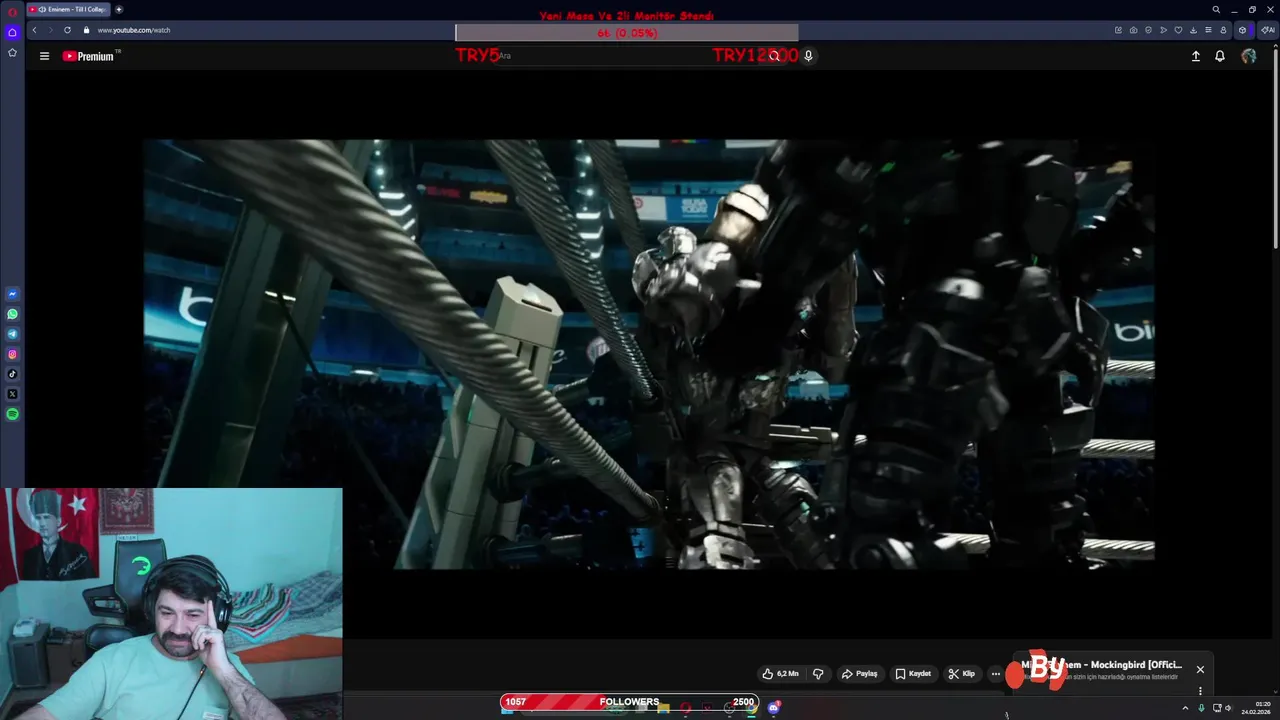Open Opera home/start page sidebar icon
The height and width of the screenshot is (720, 1280).
pyautogui.click(x=12, y=32)
